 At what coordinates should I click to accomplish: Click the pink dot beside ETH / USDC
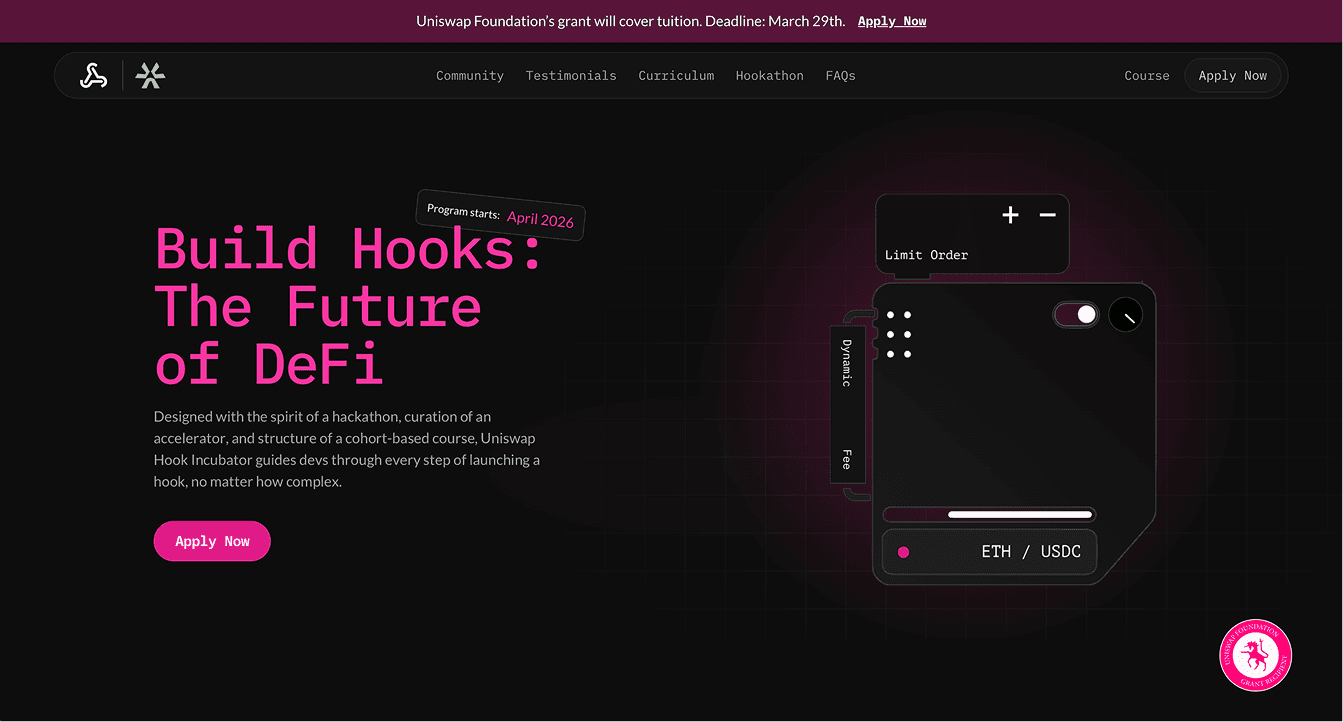(x=904, y=552)
